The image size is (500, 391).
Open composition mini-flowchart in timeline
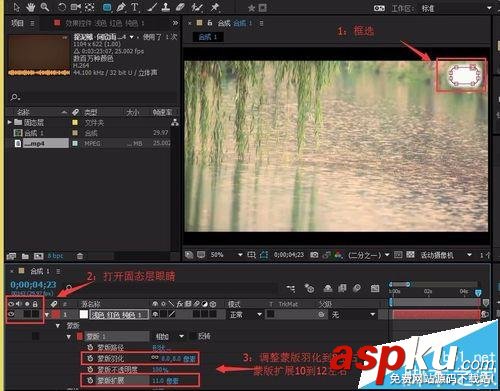click(x=290, y=288)
